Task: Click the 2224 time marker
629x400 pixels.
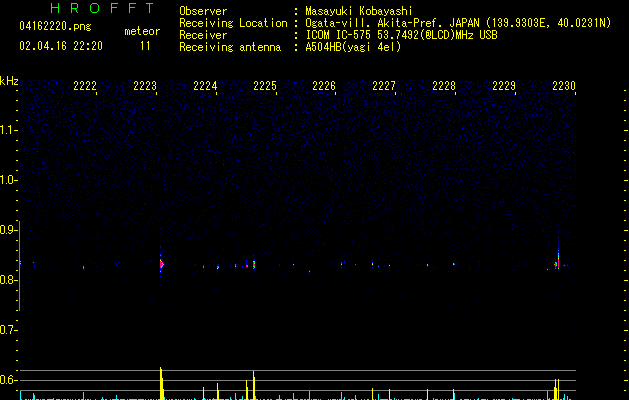Action: 205,86
